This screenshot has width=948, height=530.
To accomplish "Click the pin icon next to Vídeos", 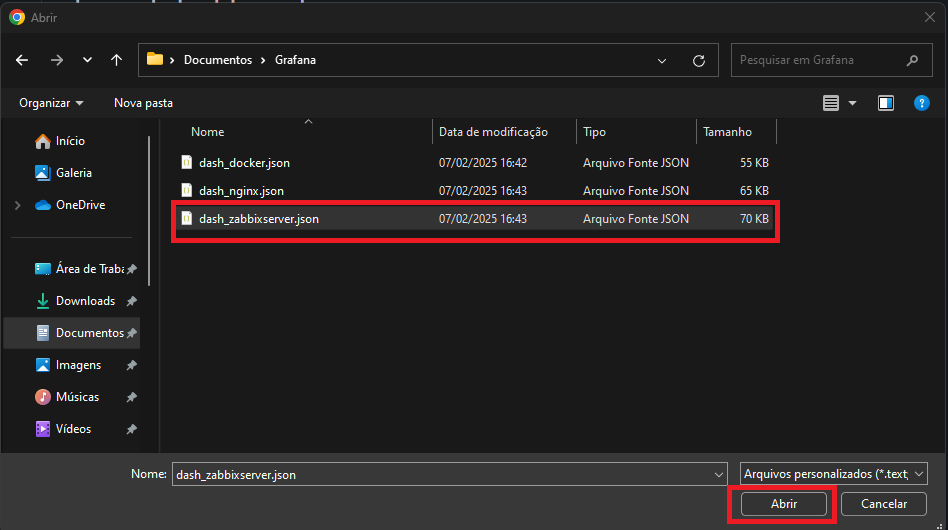I will 131,429.
